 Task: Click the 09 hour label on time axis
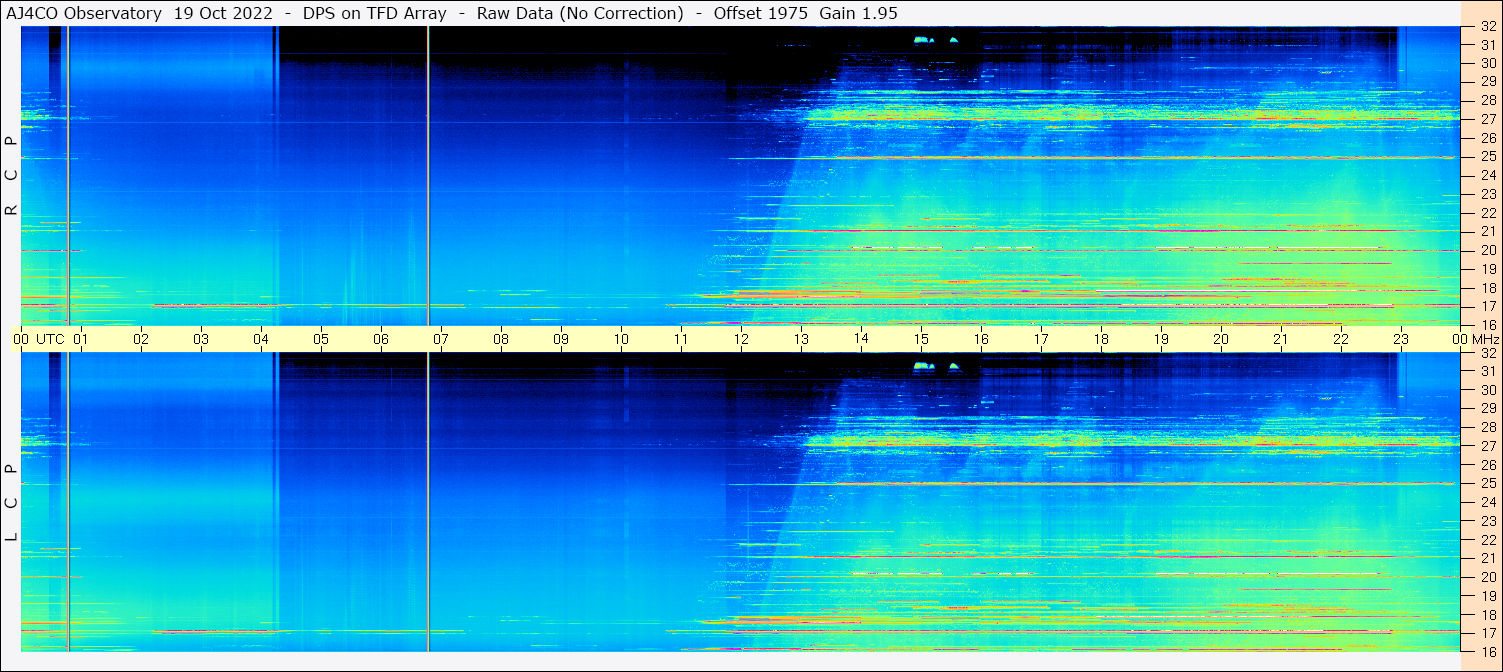[560, 339]
